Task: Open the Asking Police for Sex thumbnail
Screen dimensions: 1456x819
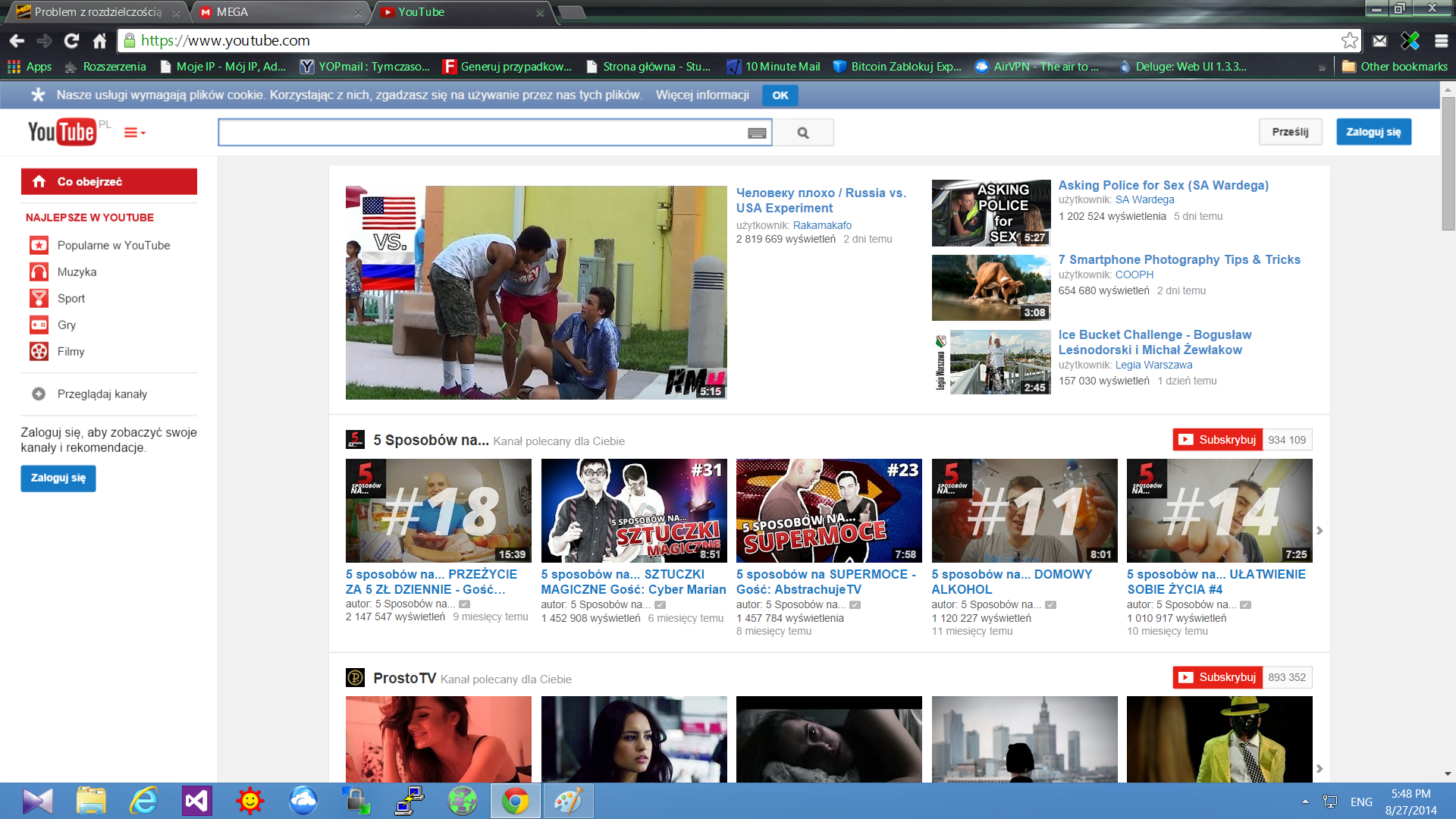Action: (x=991, y=213)
